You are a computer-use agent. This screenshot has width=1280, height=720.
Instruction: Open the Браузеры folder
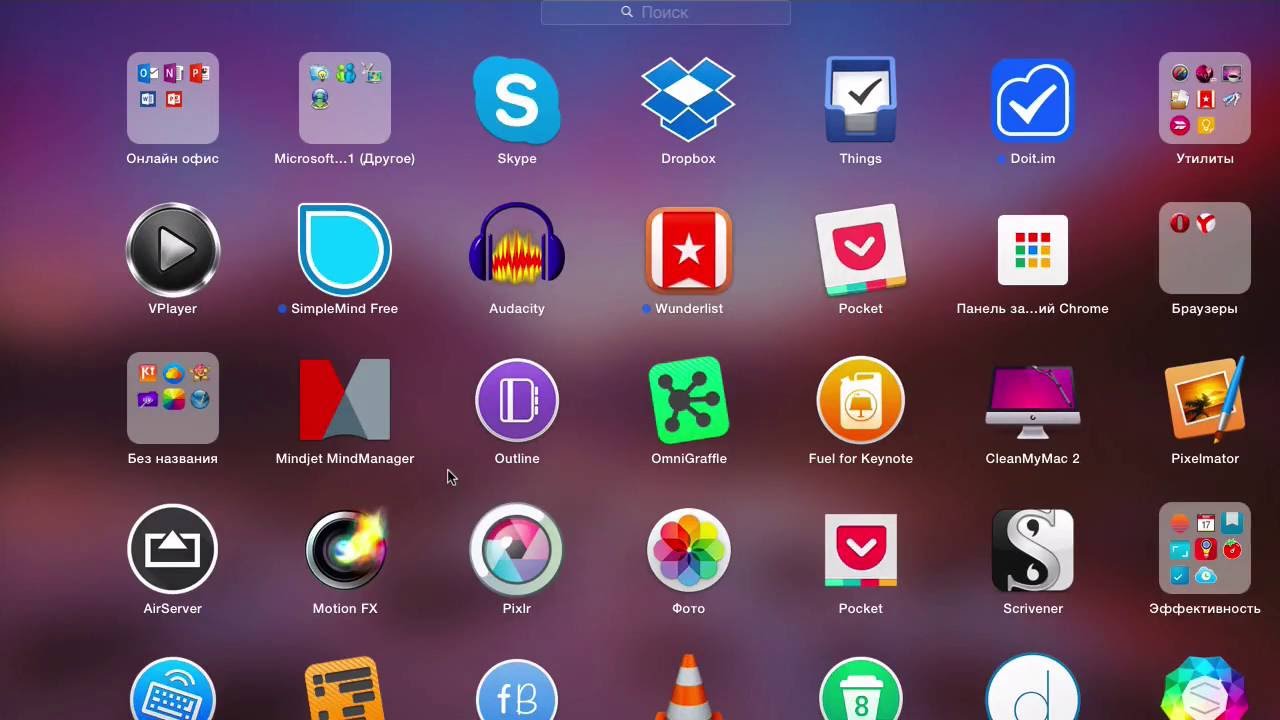tap(1205, 248)
